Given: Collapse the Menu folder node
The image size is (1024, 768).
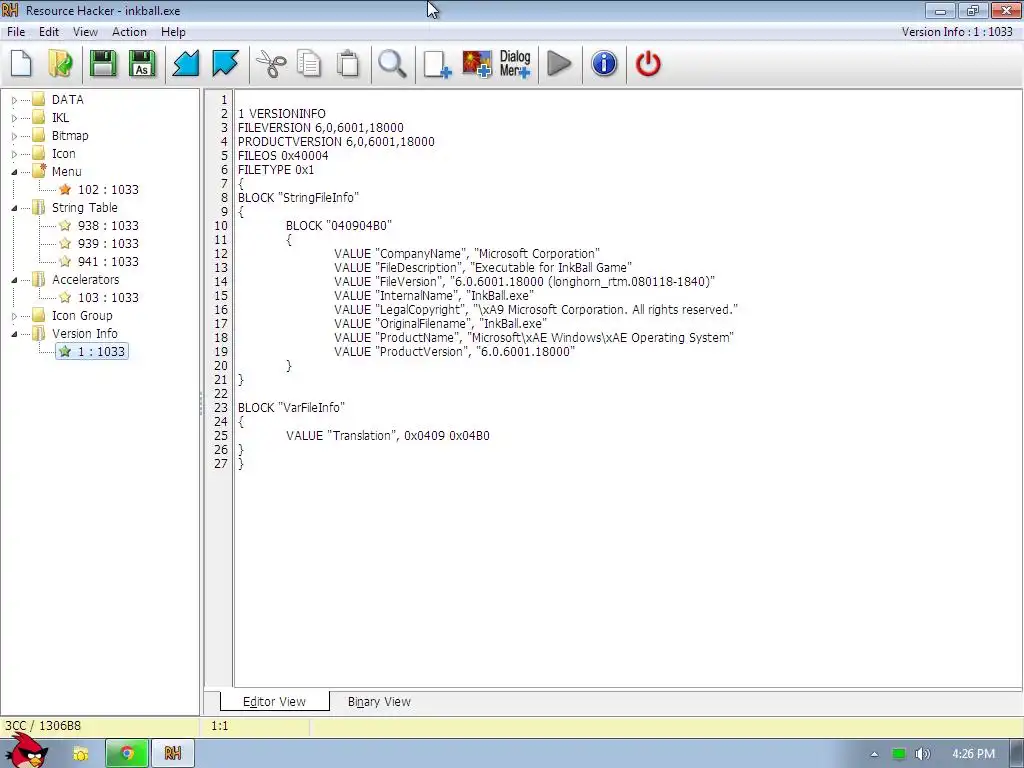Looking at the screenshot, I should (x=14, y=172).
